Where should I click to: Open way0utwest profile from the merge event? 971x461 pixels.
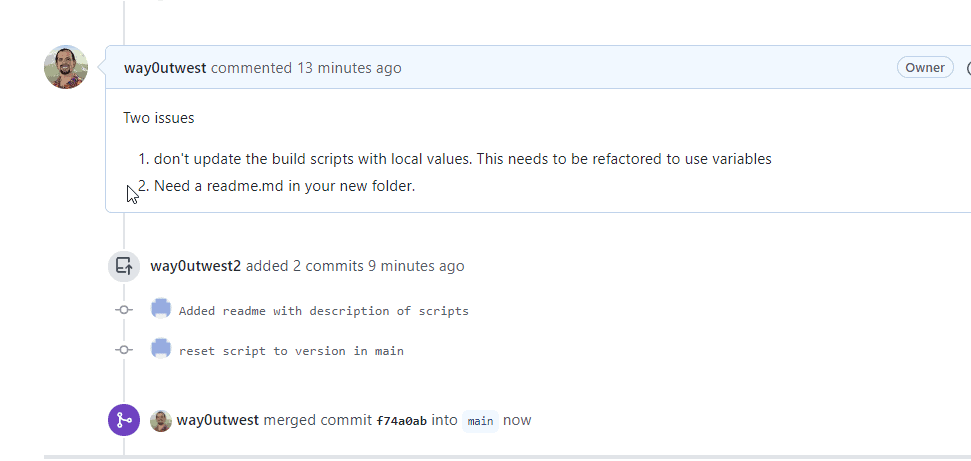(218, 420)
